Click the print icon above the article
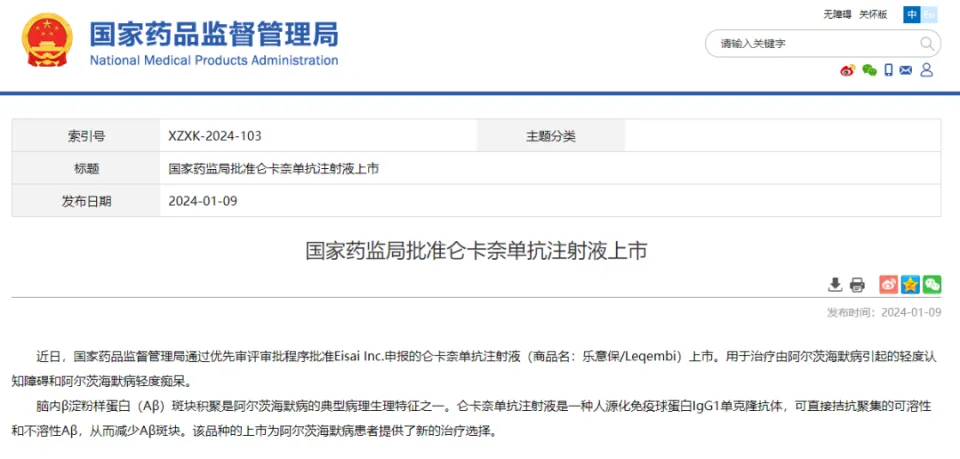This screenshot has height=459, width=960. 857,285
